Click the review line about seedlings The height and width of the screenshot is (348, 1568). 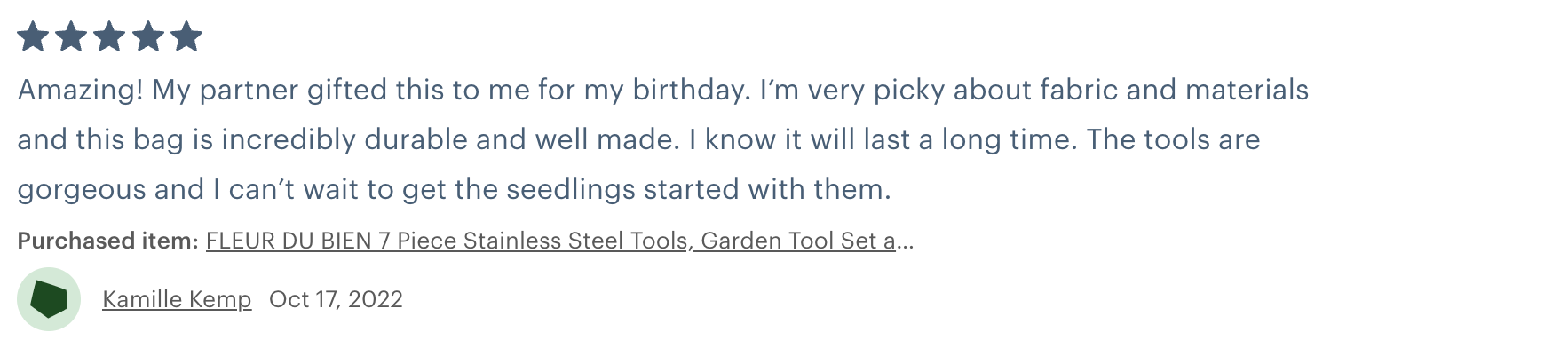click(x=454, y=189)
